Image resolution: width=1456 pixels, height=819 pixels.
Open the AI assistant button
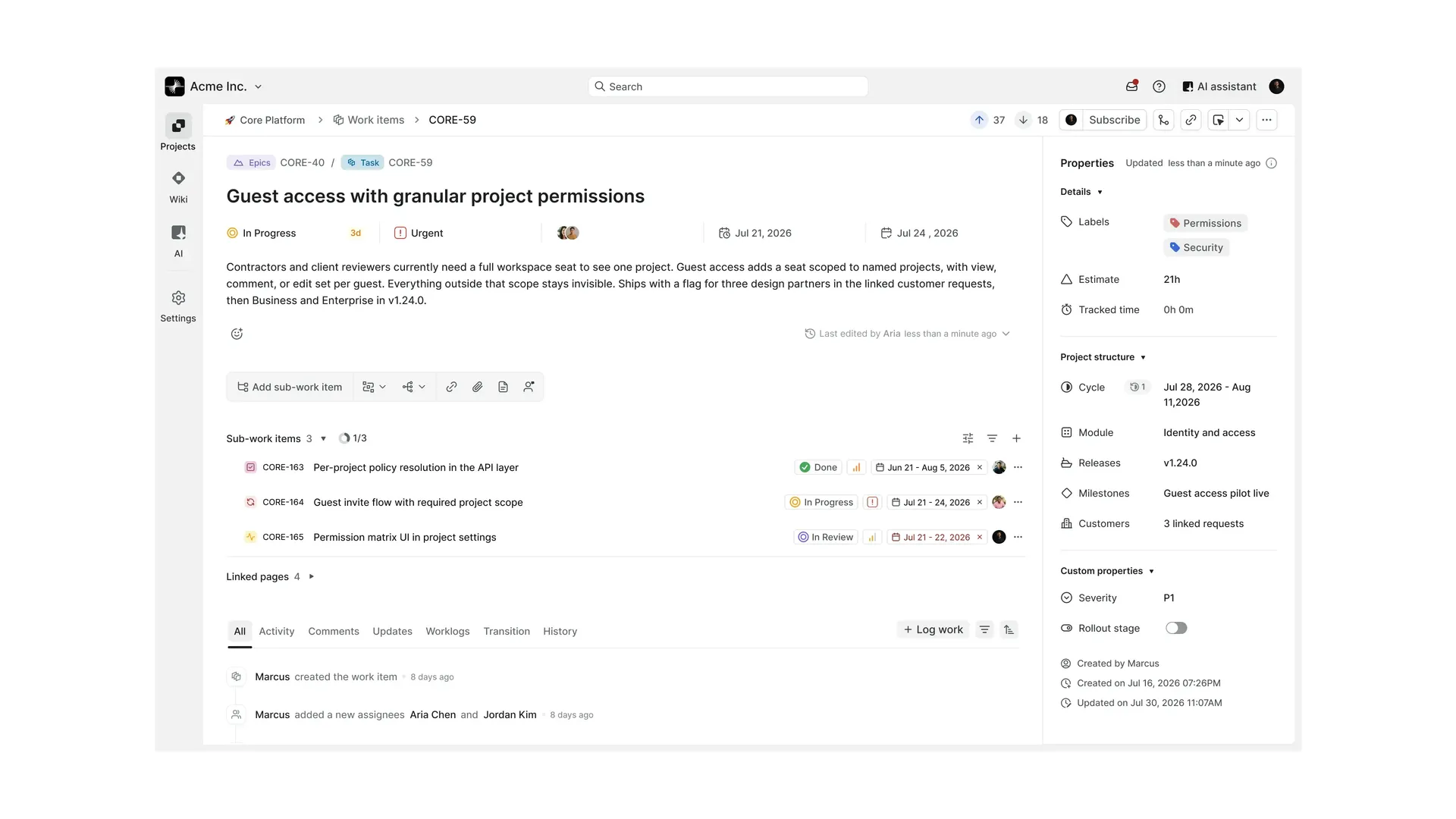click(x=1219, y=86)
